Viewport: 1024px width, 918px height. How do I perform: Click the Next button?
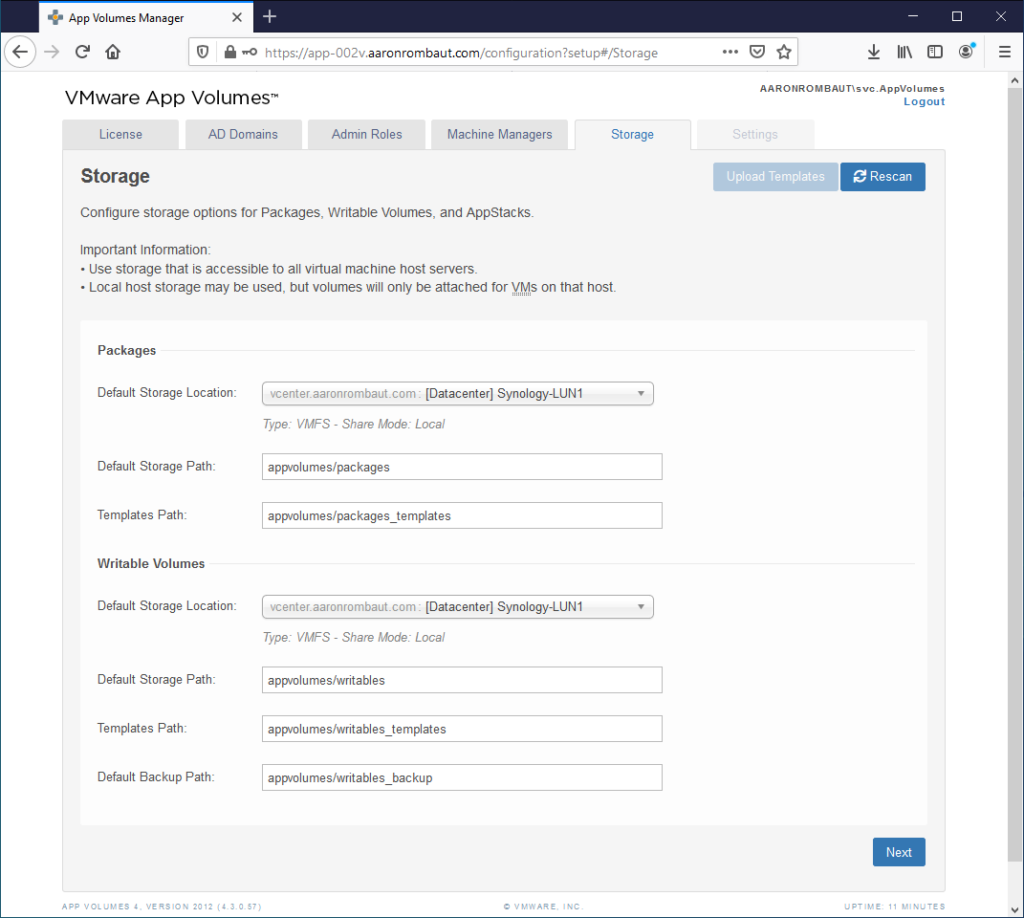click(x=898, y=853)
